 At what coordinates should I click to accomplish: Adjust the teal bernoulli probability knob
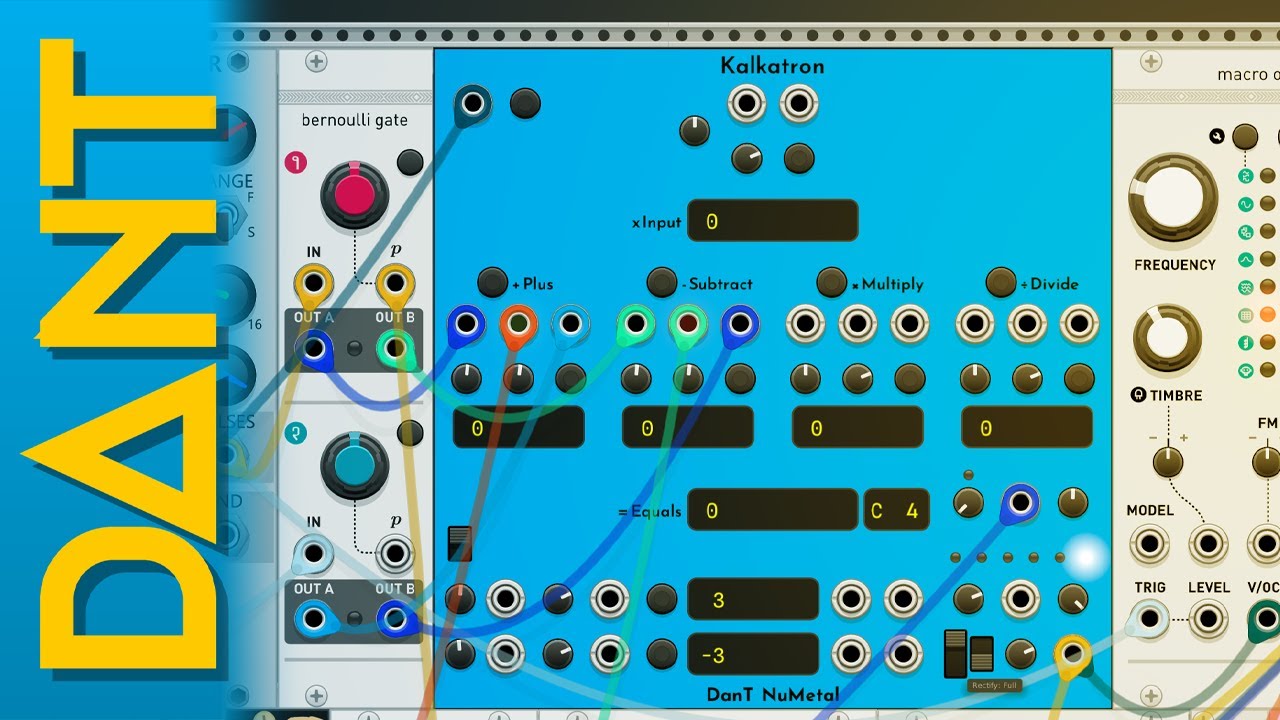pos(355,465)
